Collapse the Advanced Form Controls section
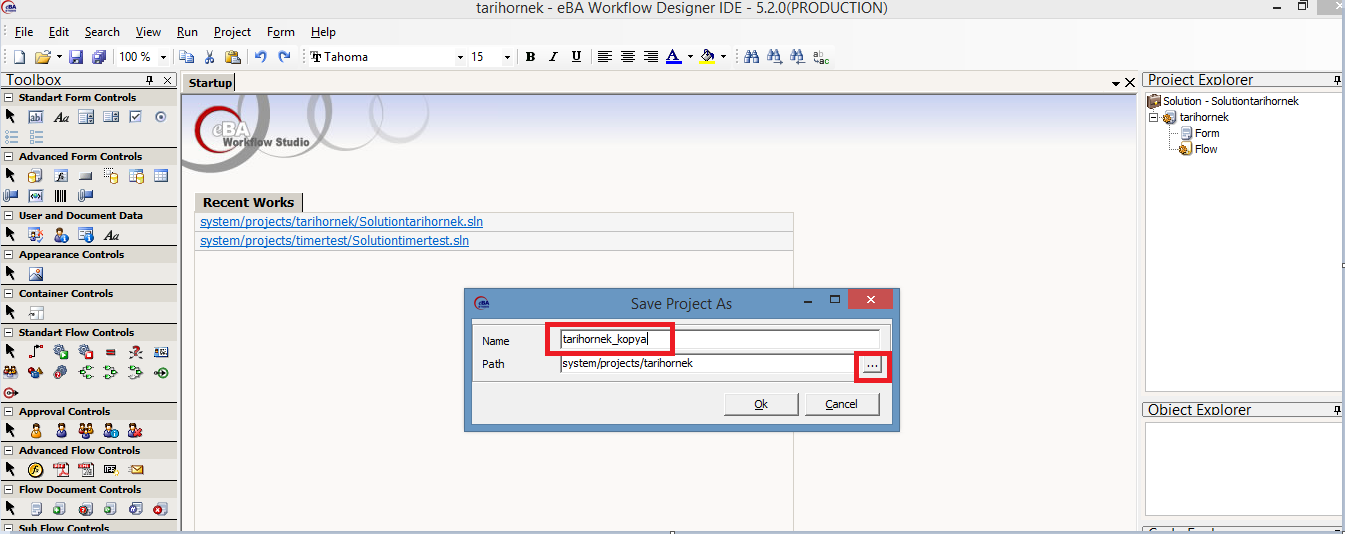 click(9, 157)
